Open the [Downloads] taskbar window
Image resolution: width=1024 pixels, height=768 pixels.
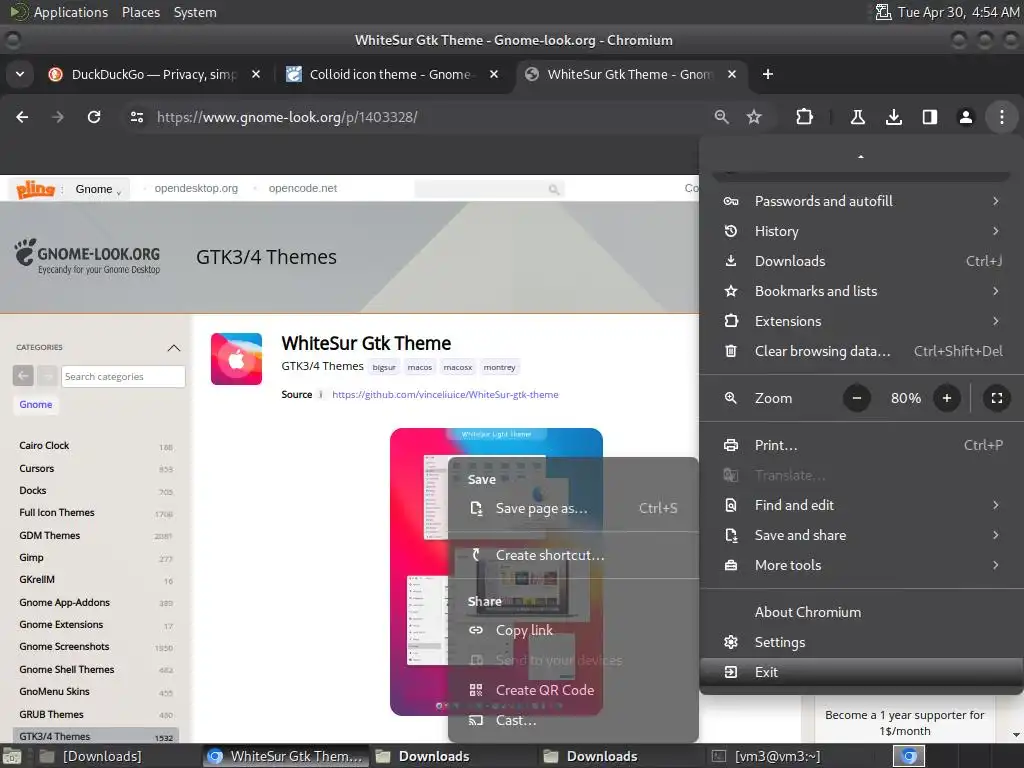tap(91, 756)
